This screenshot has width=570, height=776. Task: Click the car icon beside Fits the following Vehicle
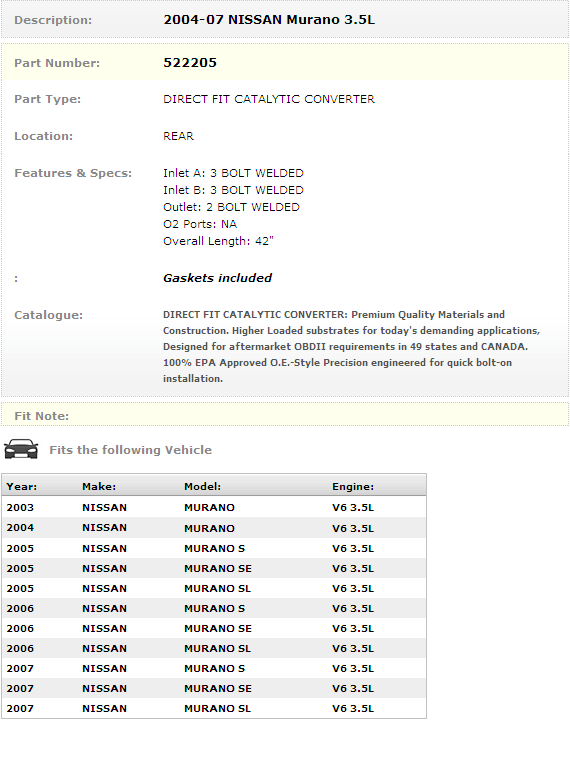(x=21, y=449)
